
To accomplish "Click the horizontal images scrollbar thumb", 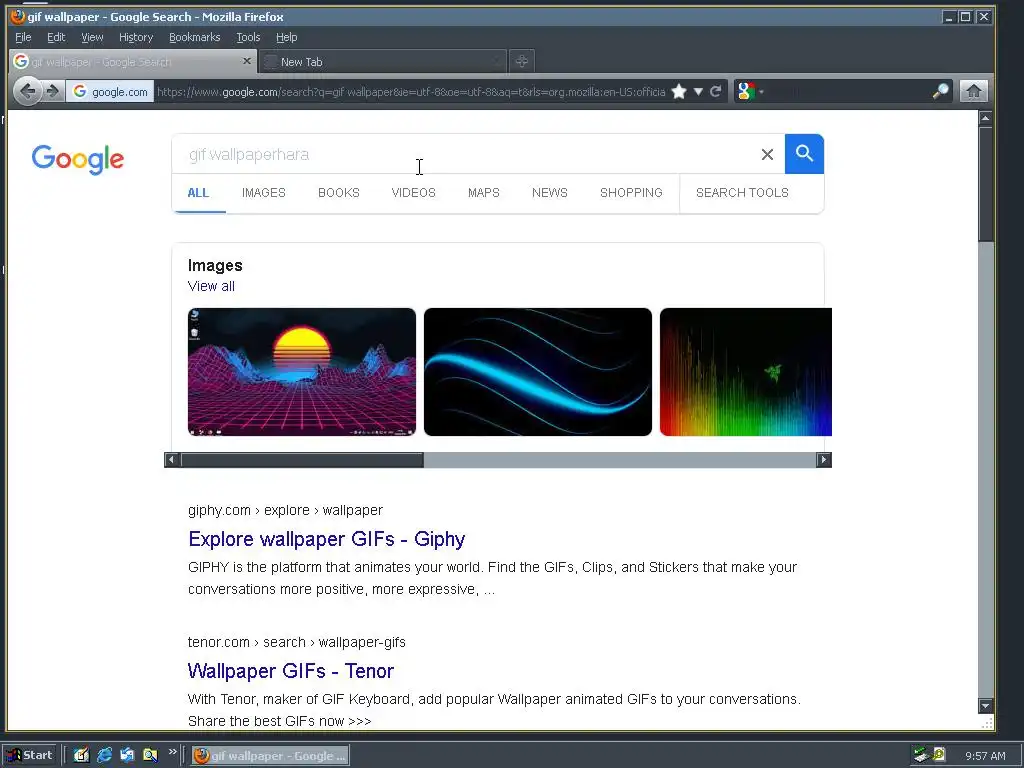I will tap(302, 460).
